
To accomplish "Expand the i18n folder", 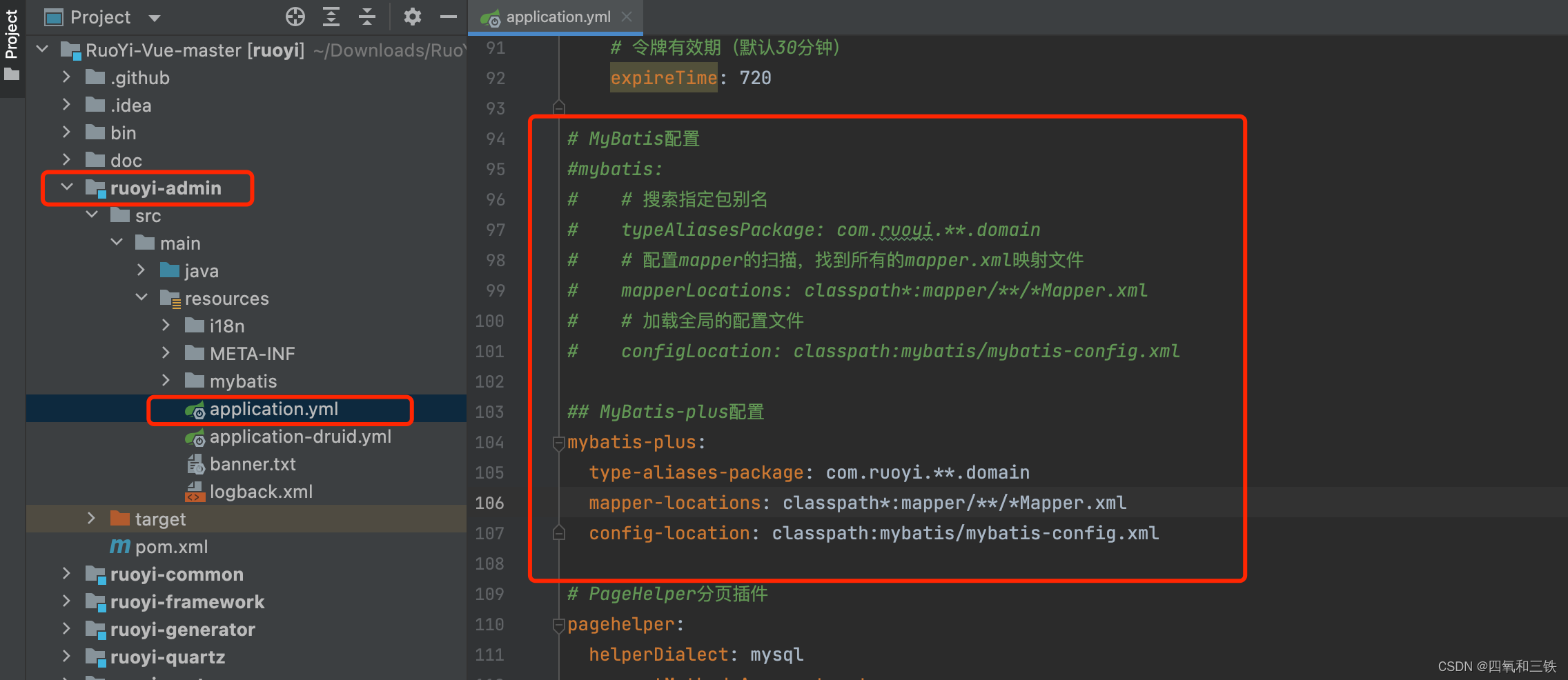I will click(166, 326).
